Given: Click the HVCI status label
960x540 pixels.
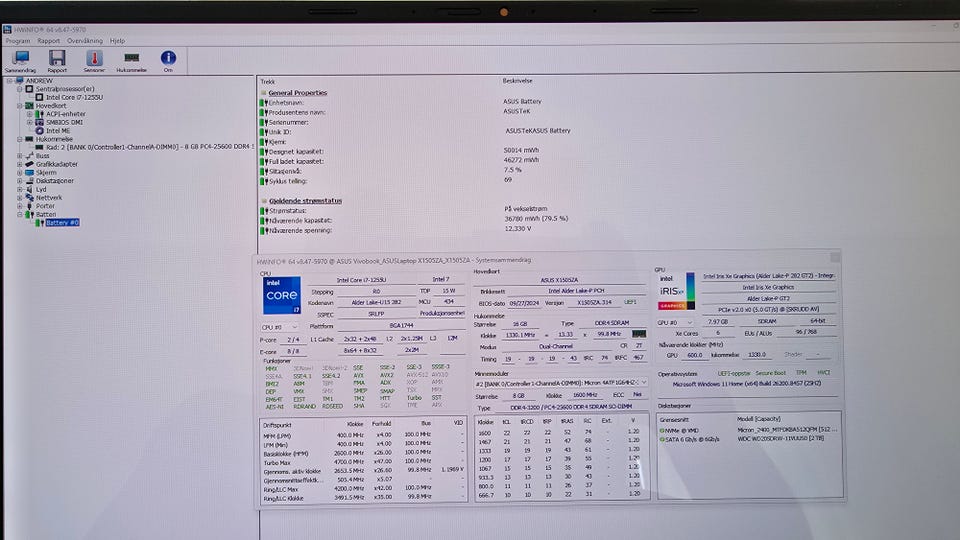Looking at the screenshot, I should 823,373.
